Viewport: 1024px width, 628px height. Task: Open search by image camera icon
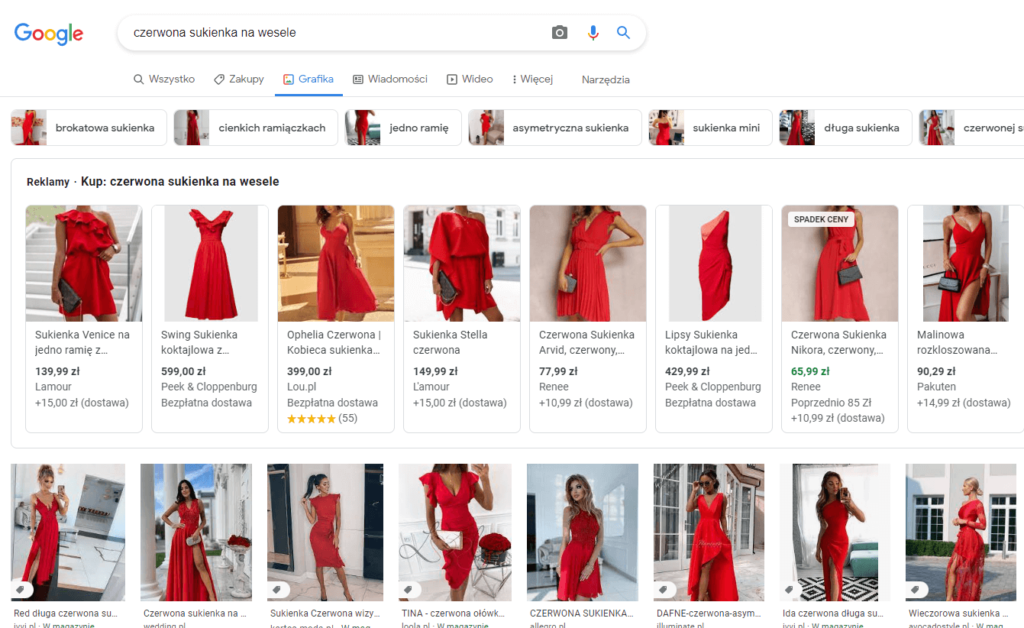560,33
